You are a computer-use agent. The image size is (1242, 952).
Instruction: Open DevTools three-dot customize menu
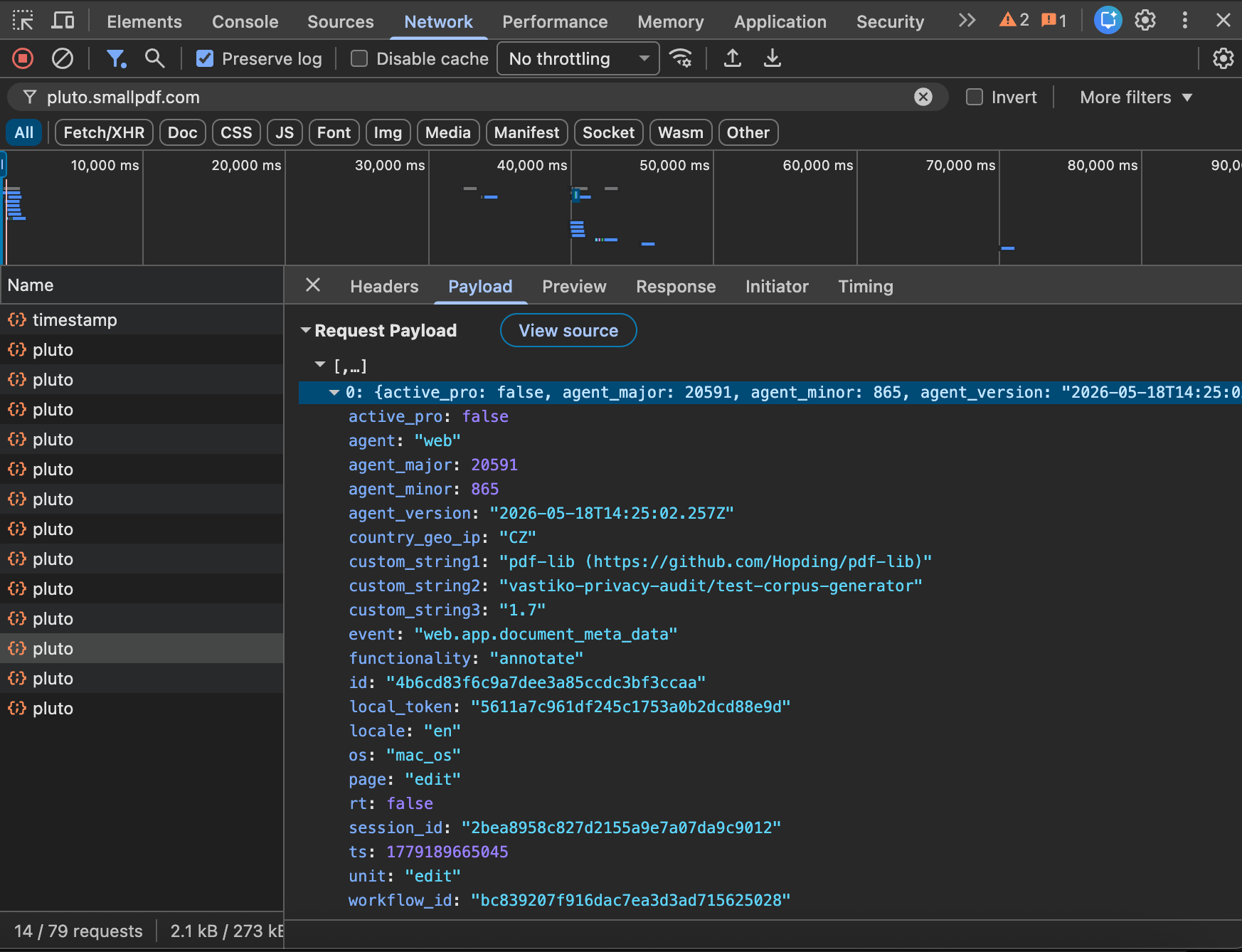(1184, 21)
